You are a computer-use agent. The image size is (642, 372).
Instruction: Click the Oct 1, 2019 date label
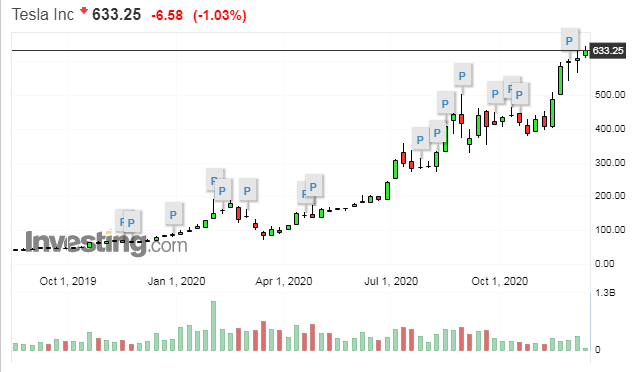click(68, 281)
